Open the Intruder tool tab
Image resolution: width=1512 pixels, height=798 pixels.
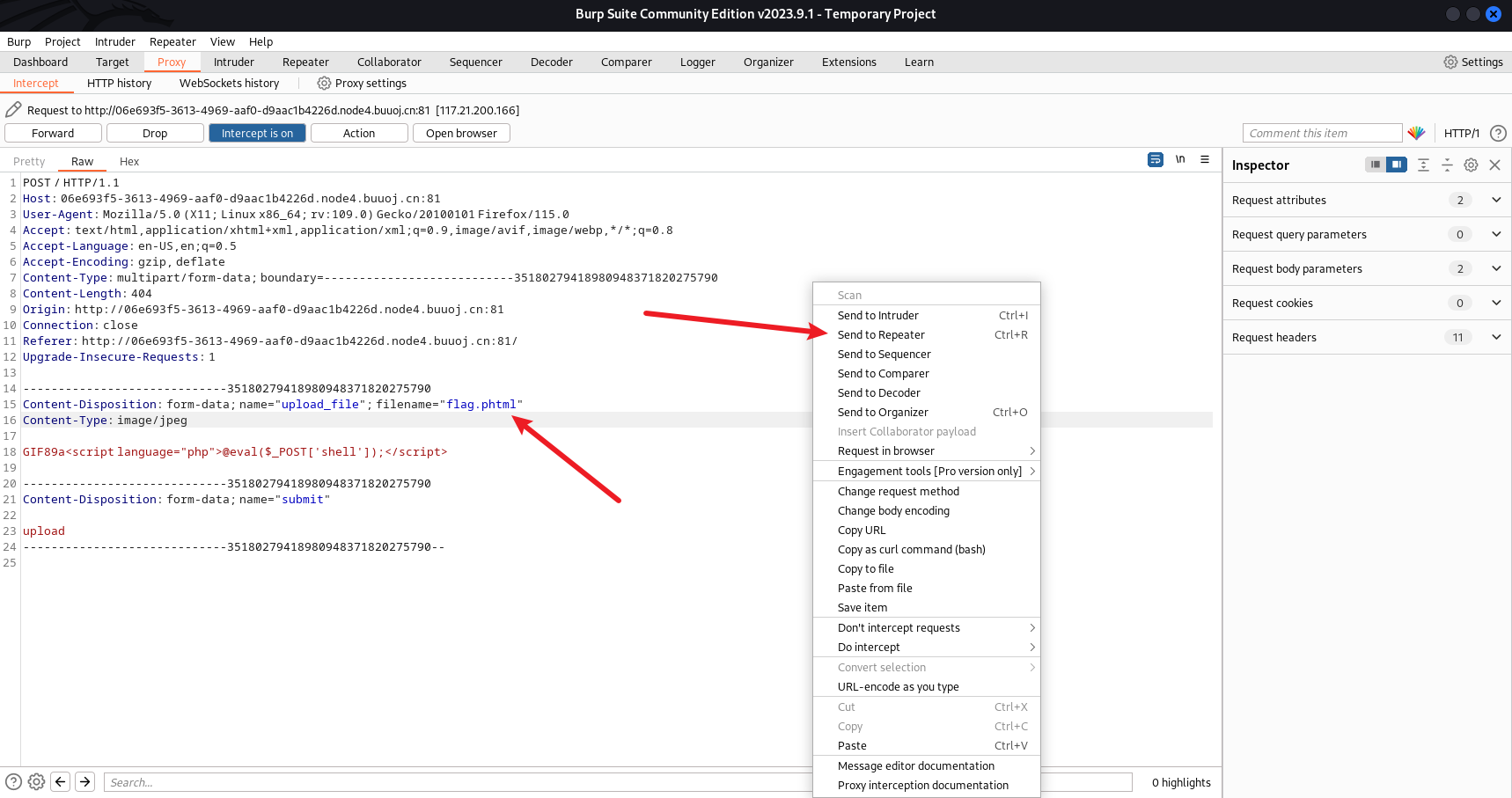(x=234, y=62)
